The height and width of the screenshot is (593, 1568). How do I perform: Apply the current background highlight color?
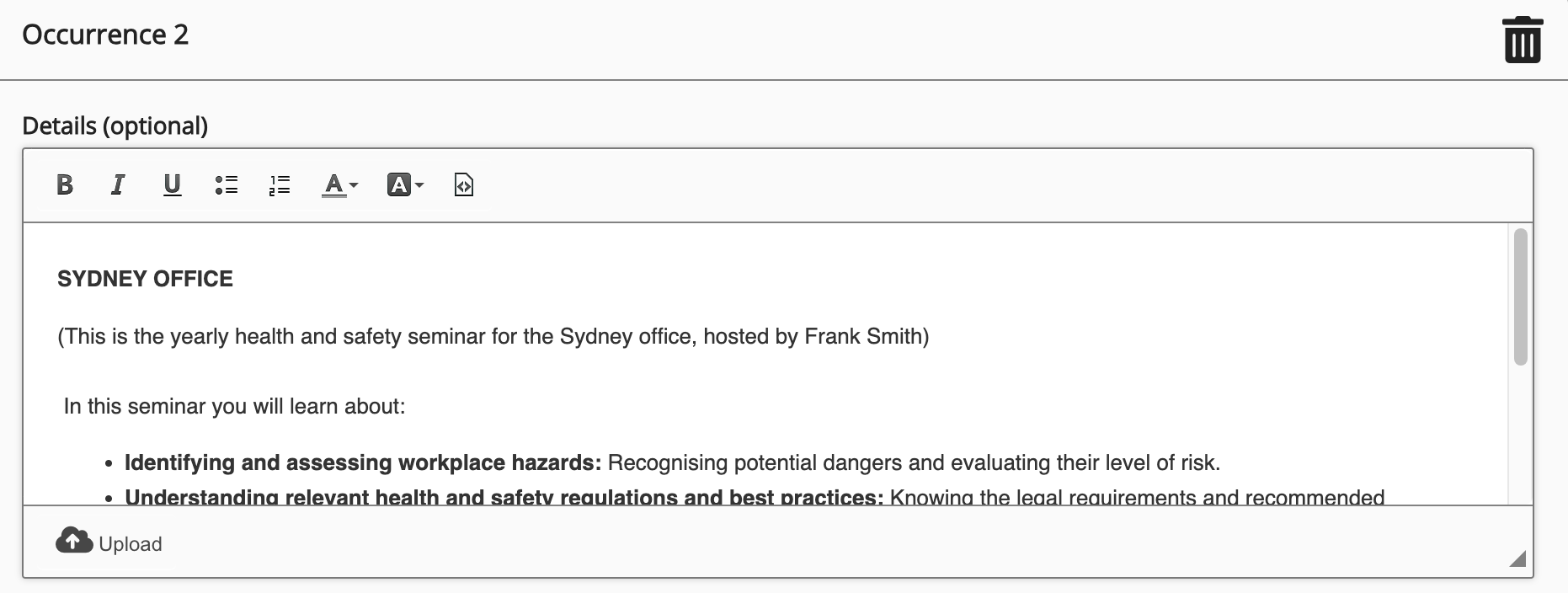click(398, 184)
